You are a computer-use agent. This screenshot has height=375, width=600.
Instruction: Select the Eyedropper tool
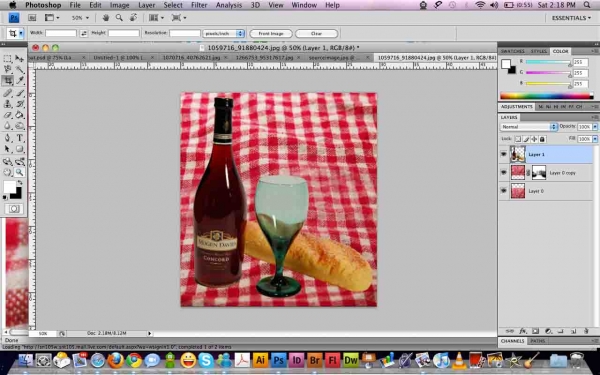point(20,80)
